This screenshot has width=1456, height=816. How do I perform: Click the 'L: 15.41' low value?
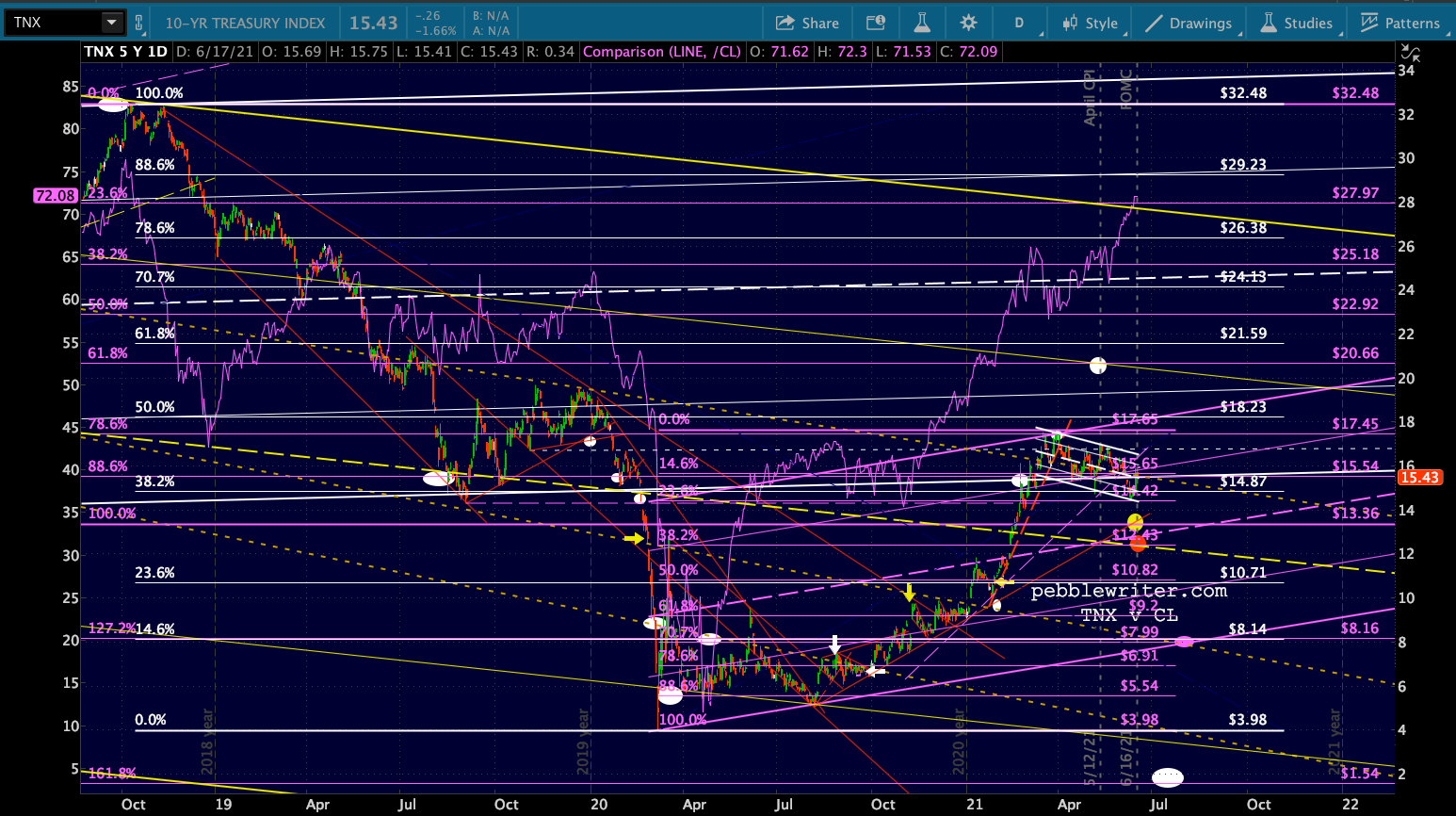click(424, 52)
